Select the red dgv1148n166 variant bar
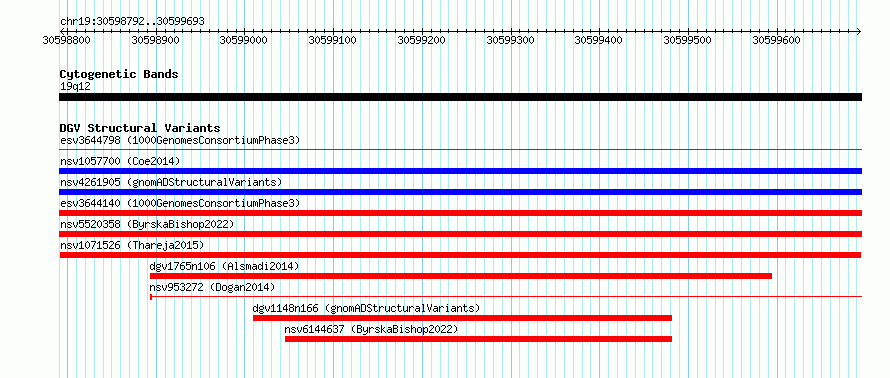890x378 pixels. (x=463, y=318)
